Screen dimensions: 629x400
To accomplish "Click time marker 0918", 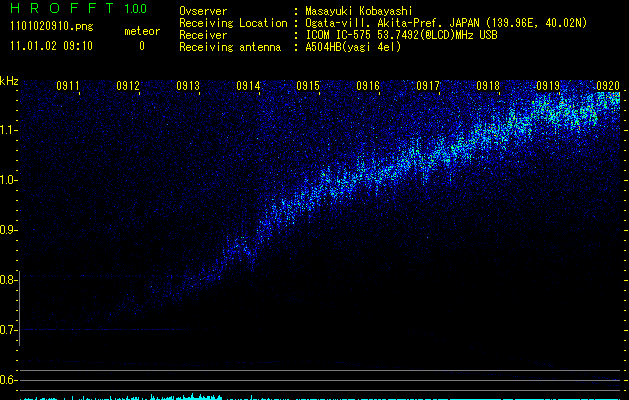I will (488, 85).
